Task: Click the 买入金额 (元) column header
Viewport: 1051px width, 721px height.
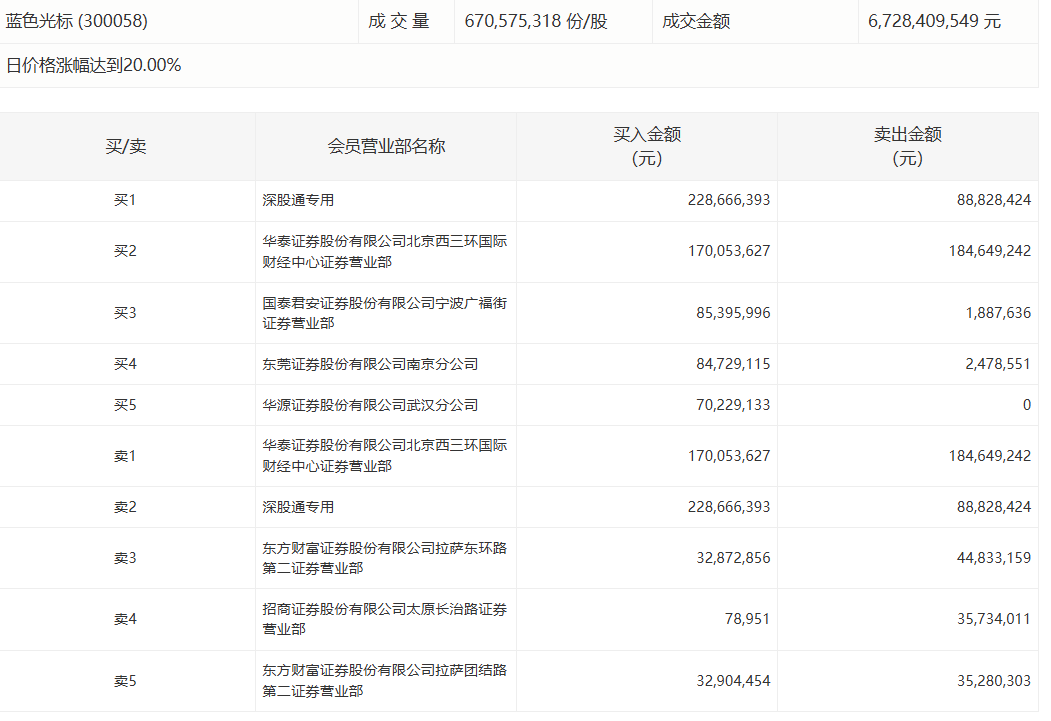Action: coord(647,147)
